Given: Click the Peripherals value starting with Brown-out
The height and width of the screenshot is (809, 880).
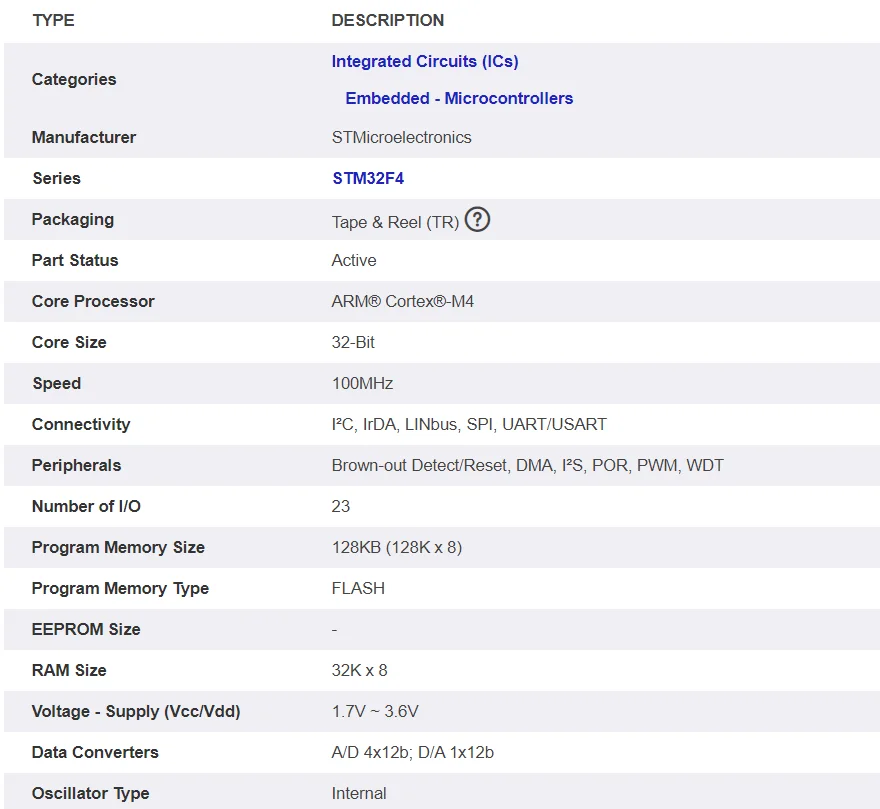Looking at the screenshot, I should (x=527, y=466).
